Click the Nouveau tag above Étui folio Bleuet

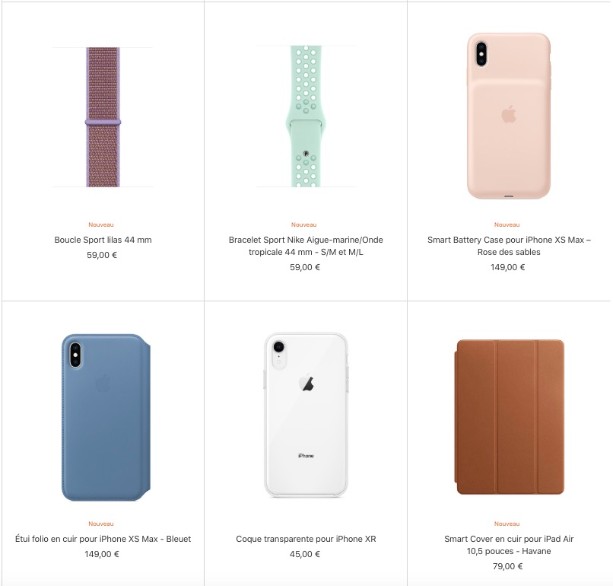pos(101,524)
